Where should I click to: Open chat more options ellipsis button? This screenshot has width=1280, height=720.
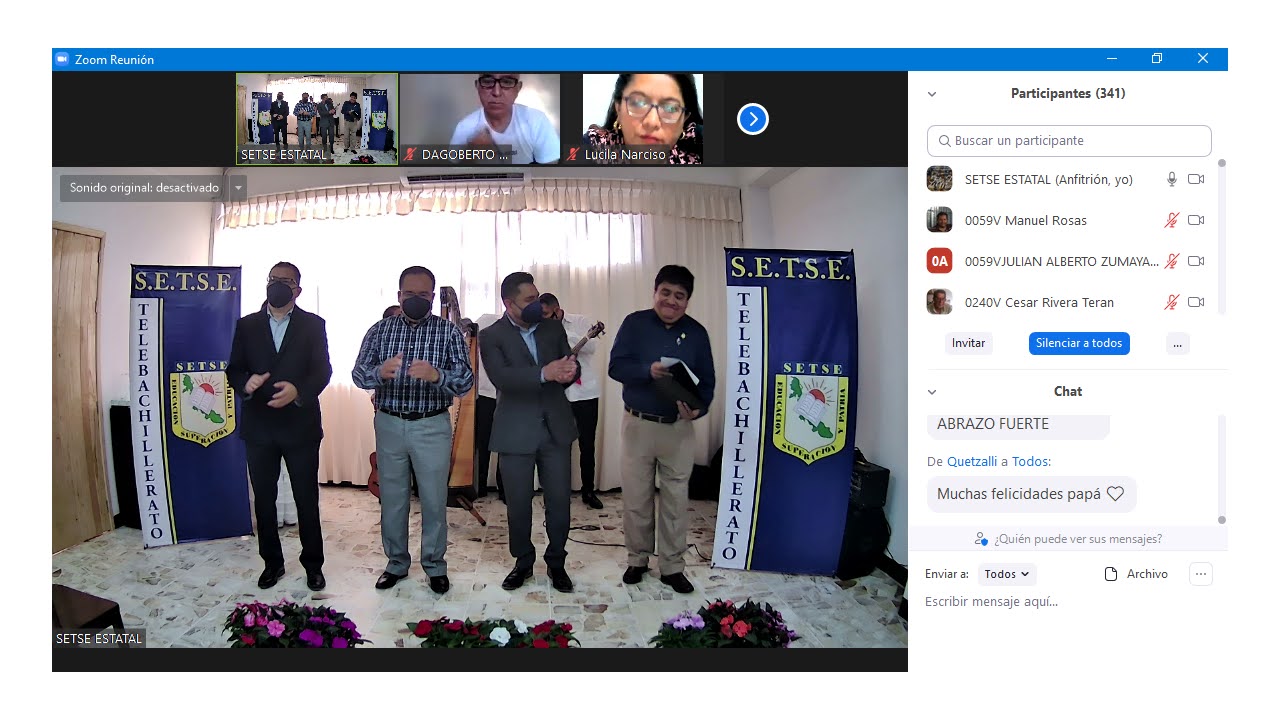pyautogui.click(x=1201, y=574)
